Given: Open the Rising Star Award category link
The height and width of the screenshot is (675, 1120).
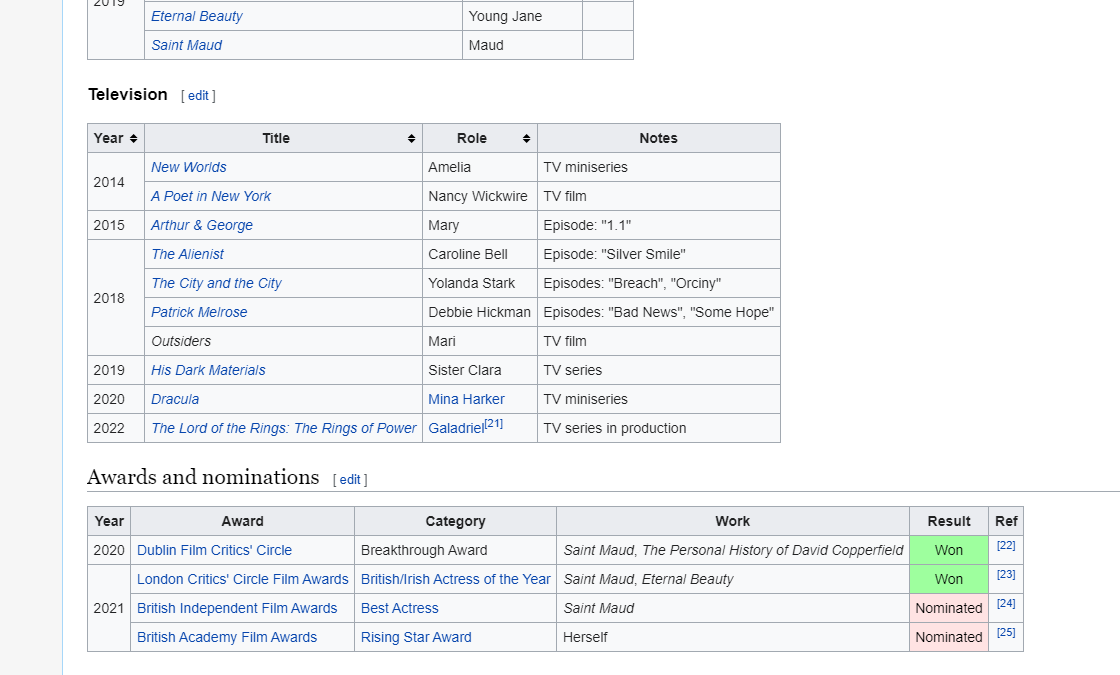Looking at the screenshot, I should point(416,637).
